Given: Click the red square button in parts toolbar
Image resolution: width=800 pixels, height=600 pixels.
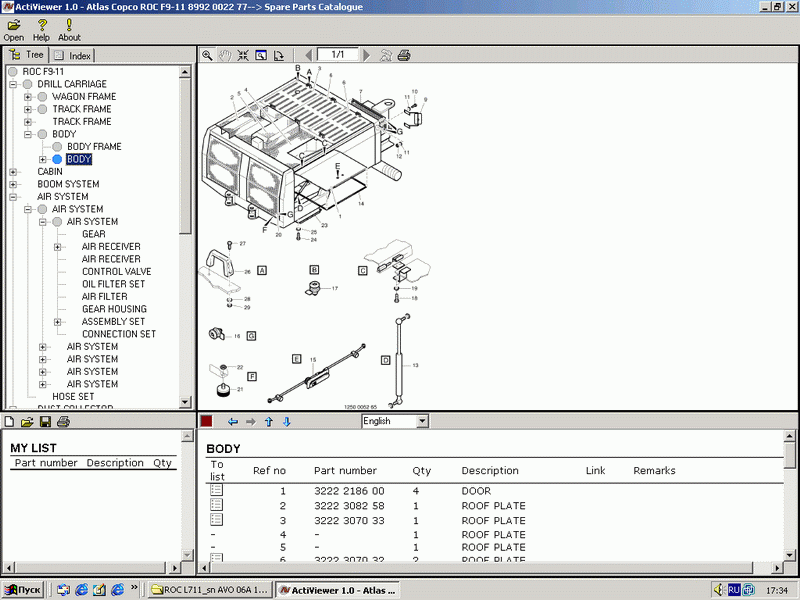Looking at the screenshot, I should [206, 422].
